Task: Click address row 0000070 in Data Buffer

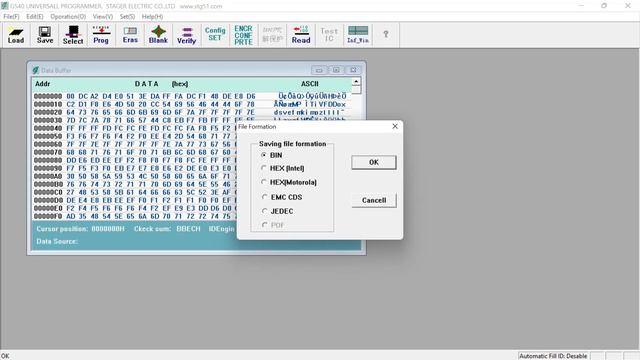Action: [x=48, y=152]
